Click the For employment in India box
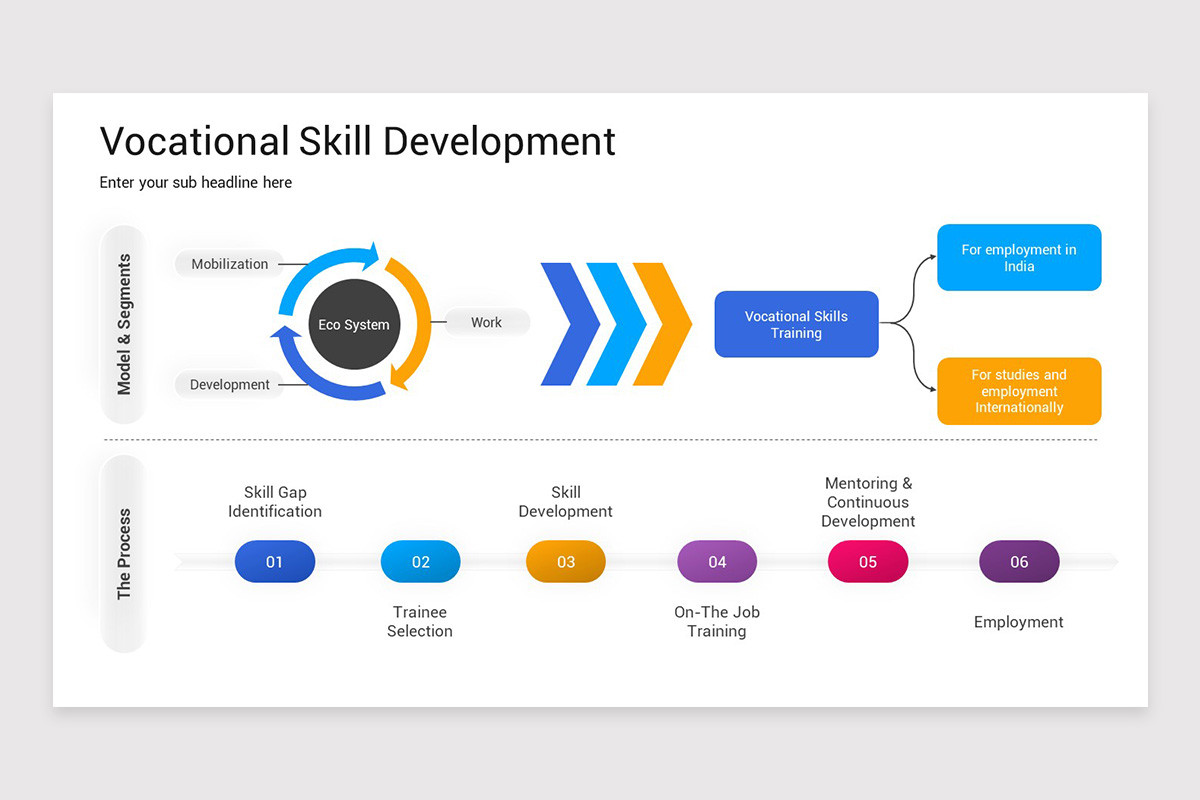1200x800 pixels. tap(1018, 257)
